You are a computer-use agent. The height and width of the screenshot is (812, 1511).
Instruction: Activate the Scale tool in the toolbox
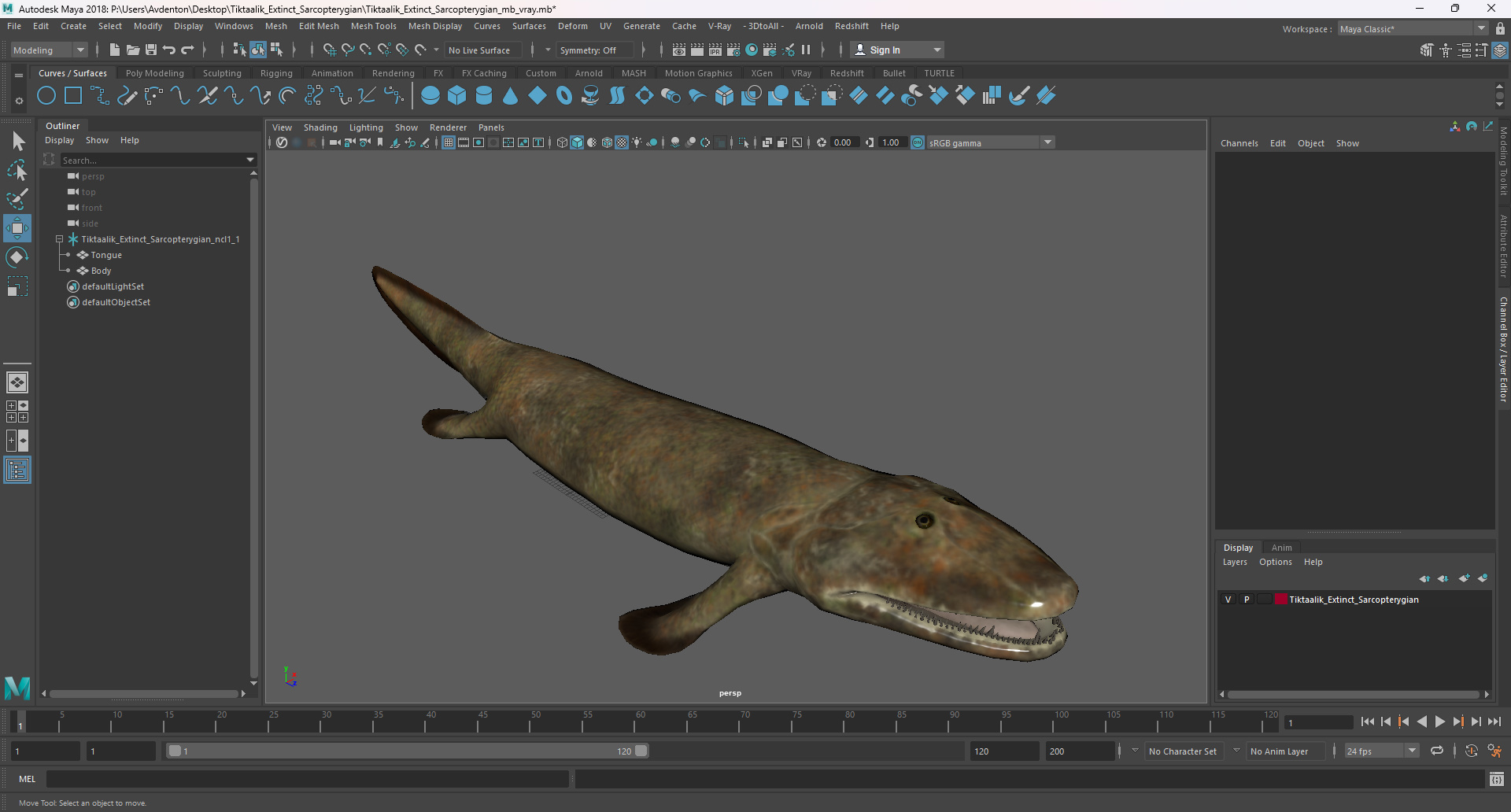pyautogui.click(x=17, y=286)
